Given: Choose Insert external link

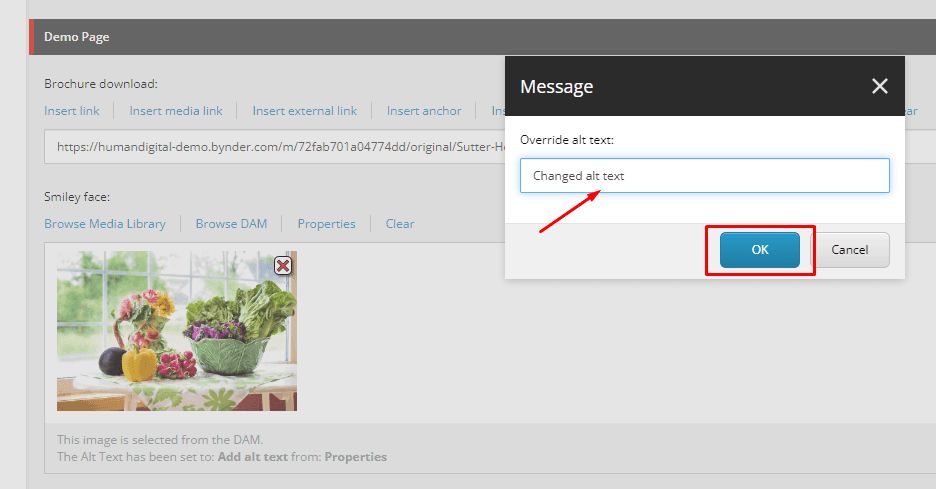Looking at the screenshot, I should 304,110.
